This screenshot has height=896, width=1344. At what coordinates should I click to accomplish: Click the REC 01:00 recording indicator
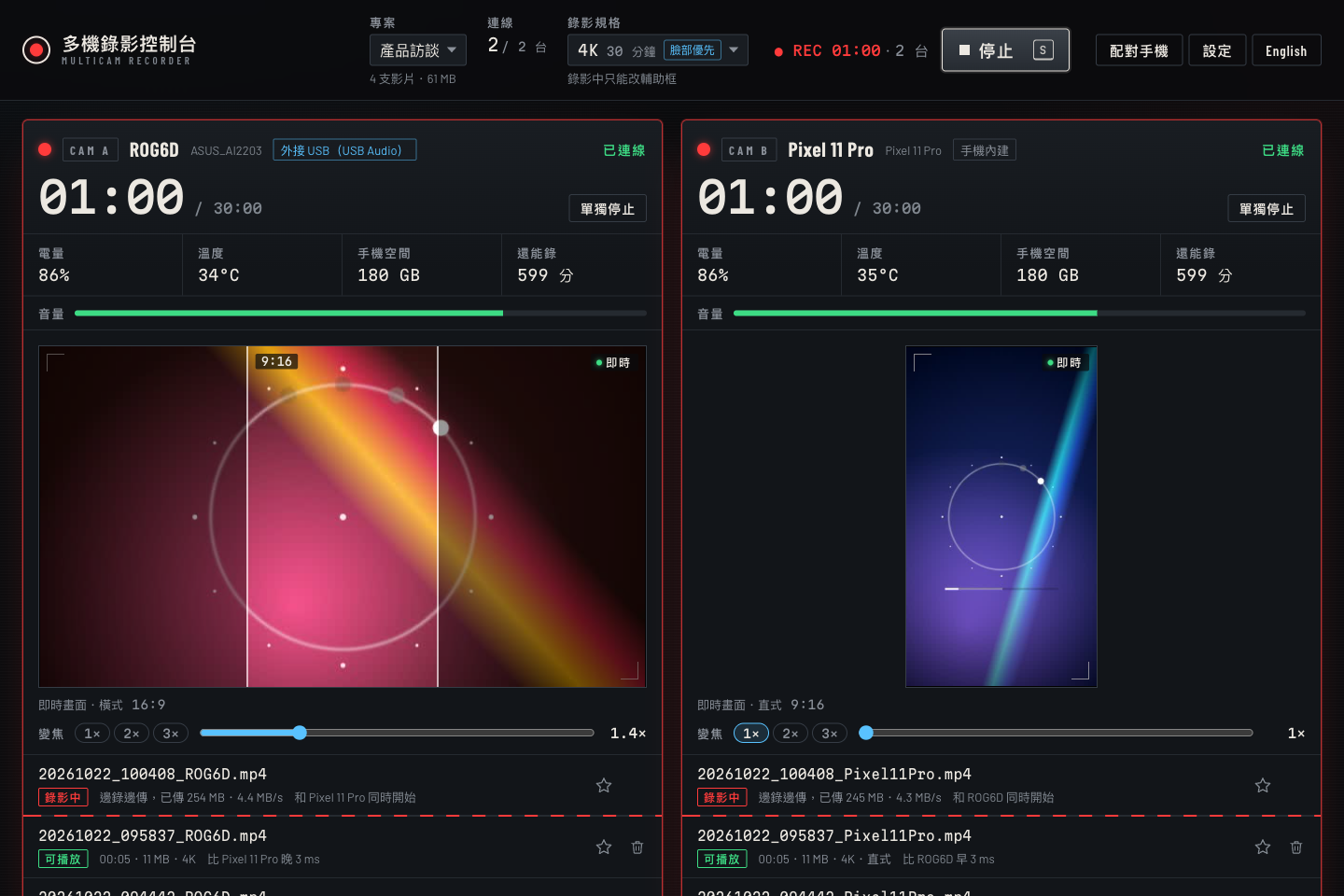tap(828, 50)
